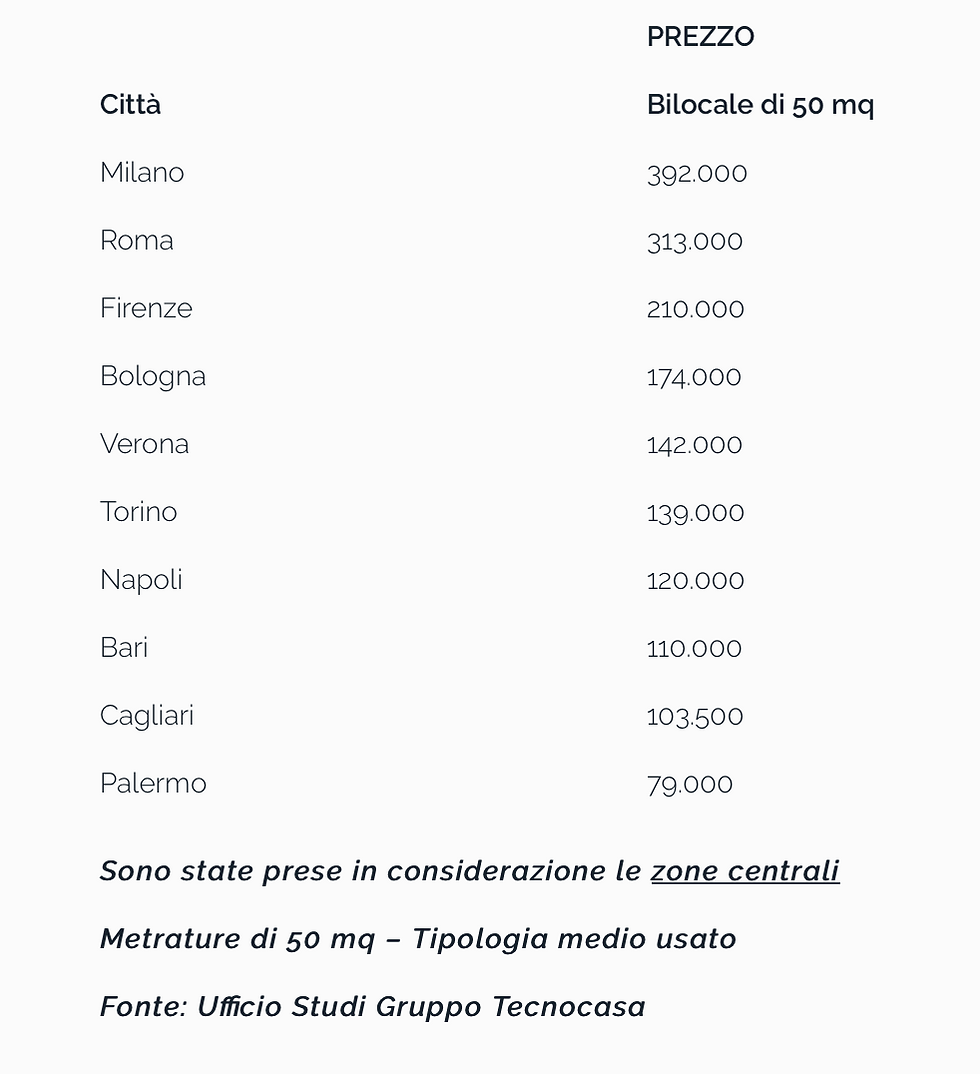Select the Roma row label
Image resolution: width=980 pixels, height=1074 pixels.
[x=137, y=241]
